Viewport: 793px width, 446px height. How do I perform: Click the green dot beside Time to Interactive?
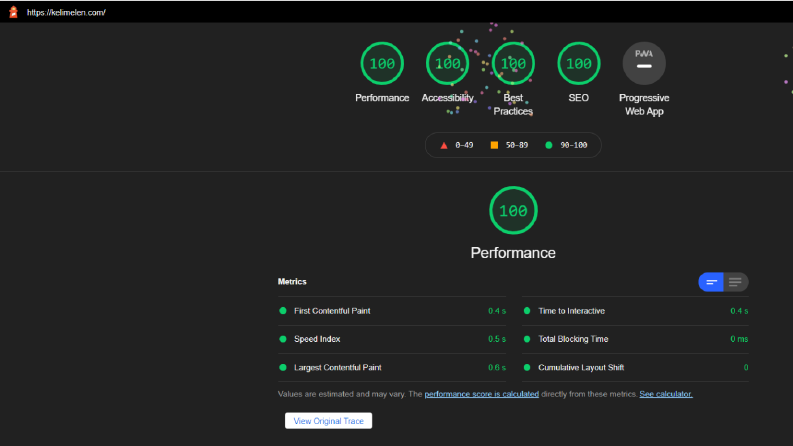pos(527,311)
